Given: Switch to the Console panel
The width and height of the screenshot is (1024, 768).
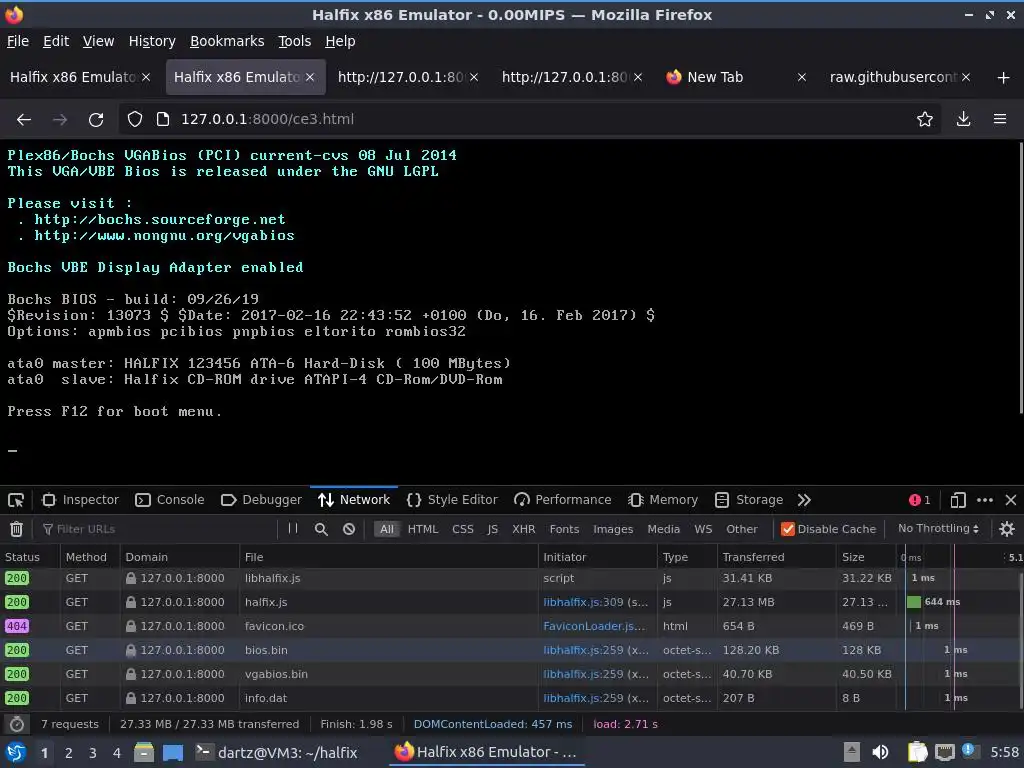Looking at the screenshot, I should [170, 500].
